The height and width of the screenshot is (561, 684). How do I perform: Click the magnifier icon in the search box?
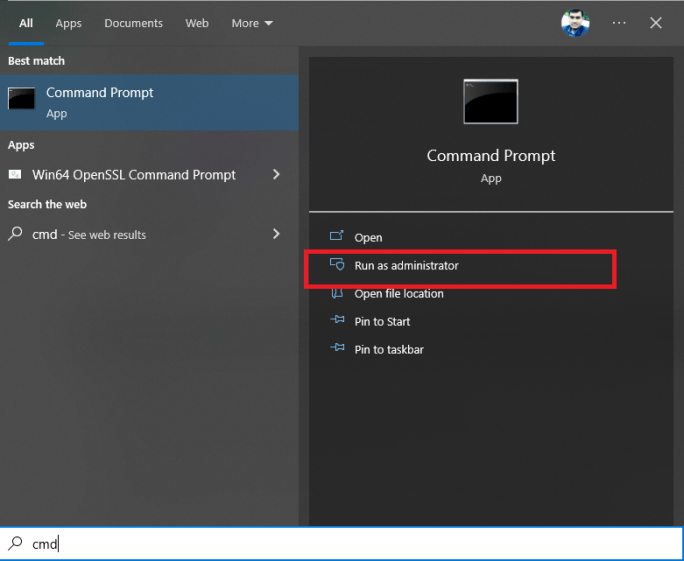(16, 544)
